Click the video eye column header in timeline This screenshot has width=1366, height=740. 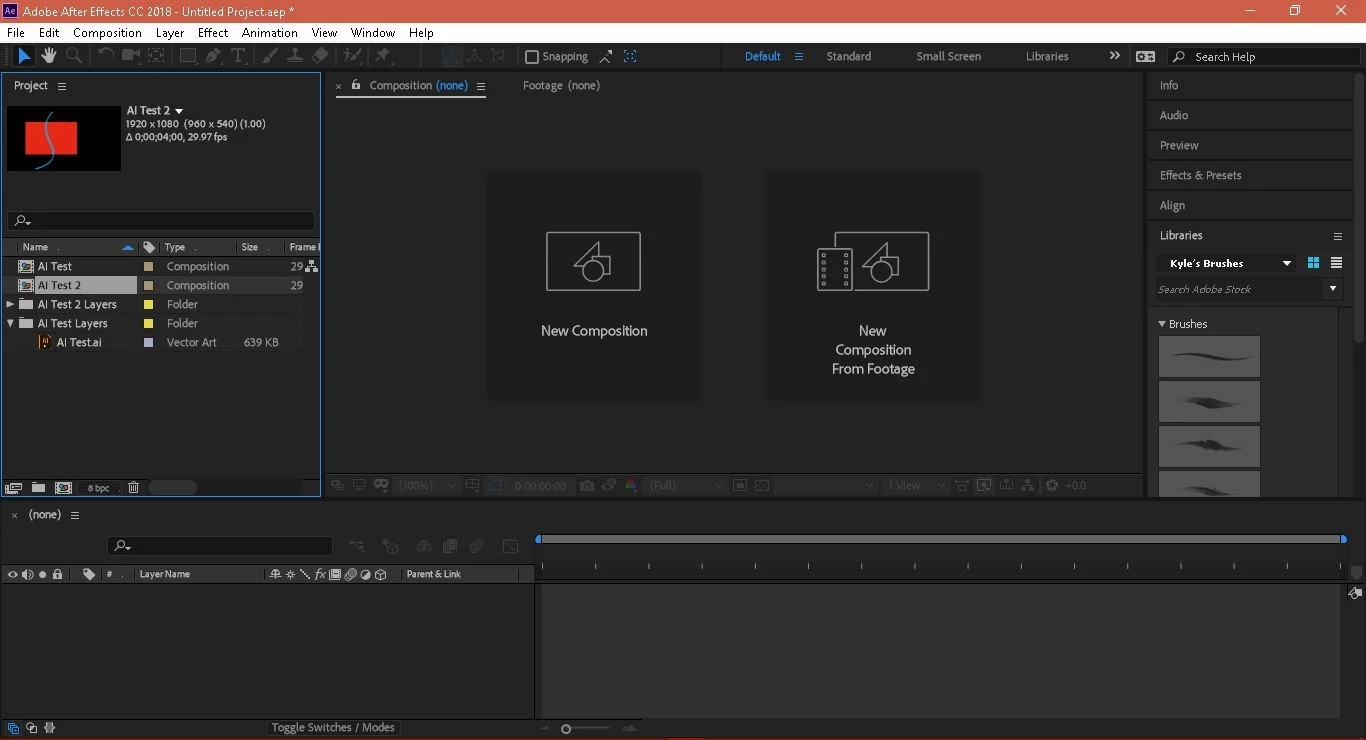[x=12, y=575]
